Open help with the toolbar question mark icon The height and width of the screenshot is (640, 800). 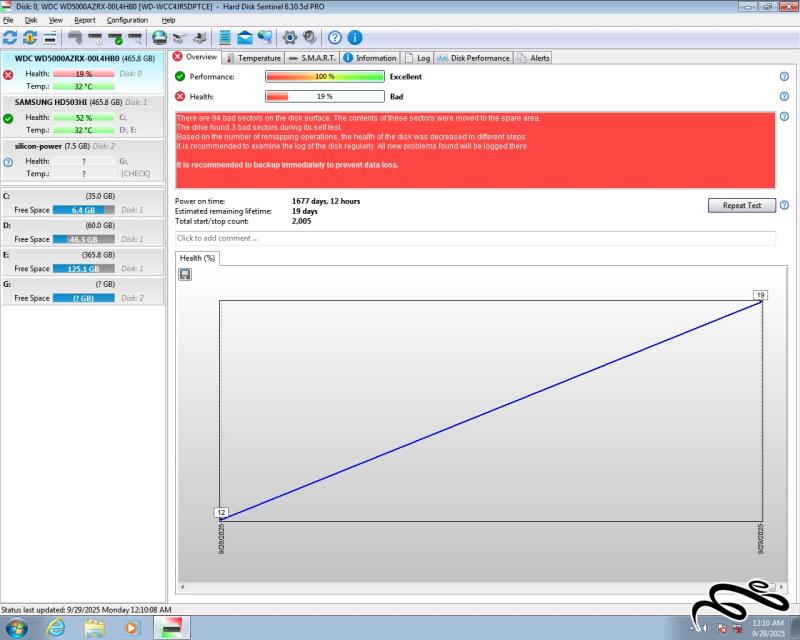coord(335,38)
